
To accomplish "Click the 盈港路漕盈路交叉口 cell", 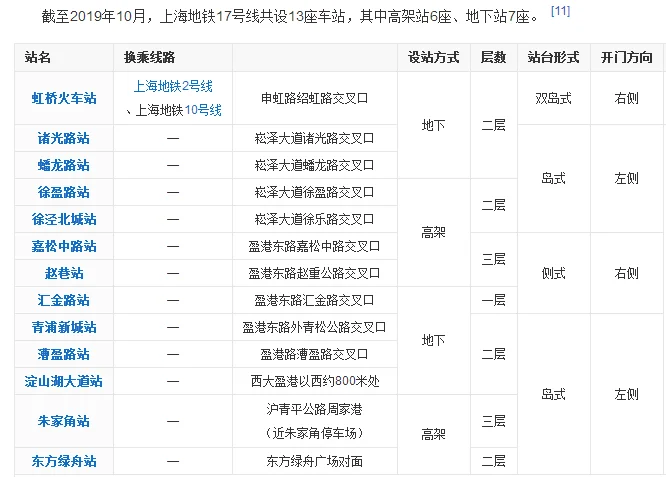I will [315, 354].
